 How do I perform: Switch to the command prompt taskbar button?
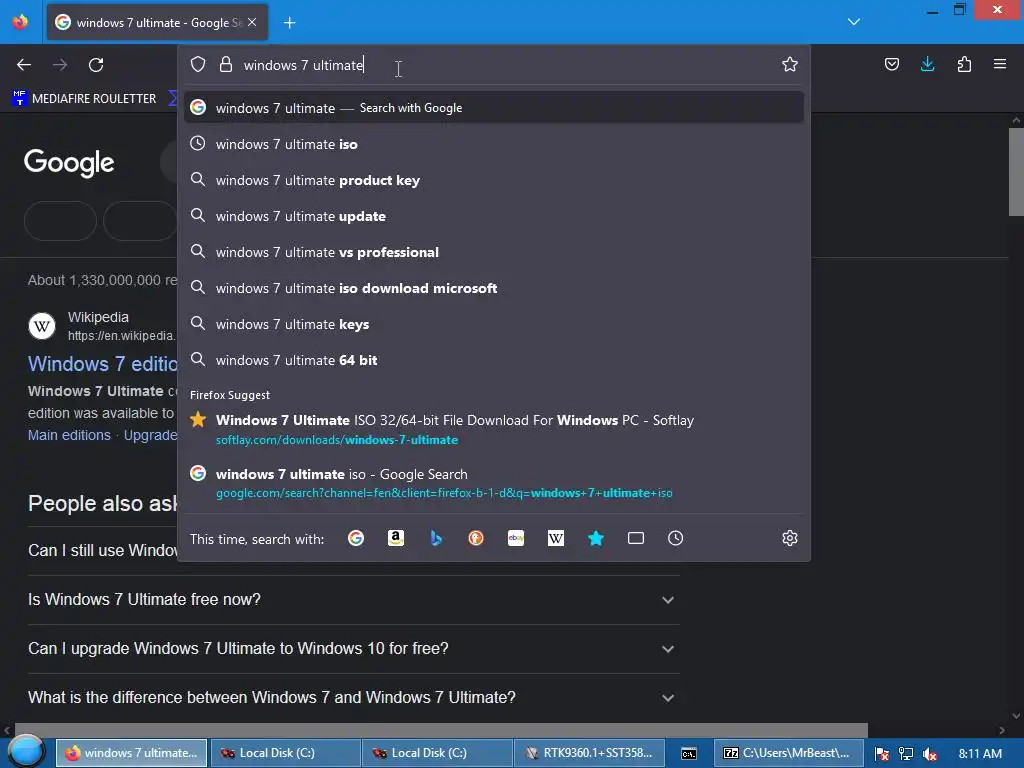pos(688,753)
